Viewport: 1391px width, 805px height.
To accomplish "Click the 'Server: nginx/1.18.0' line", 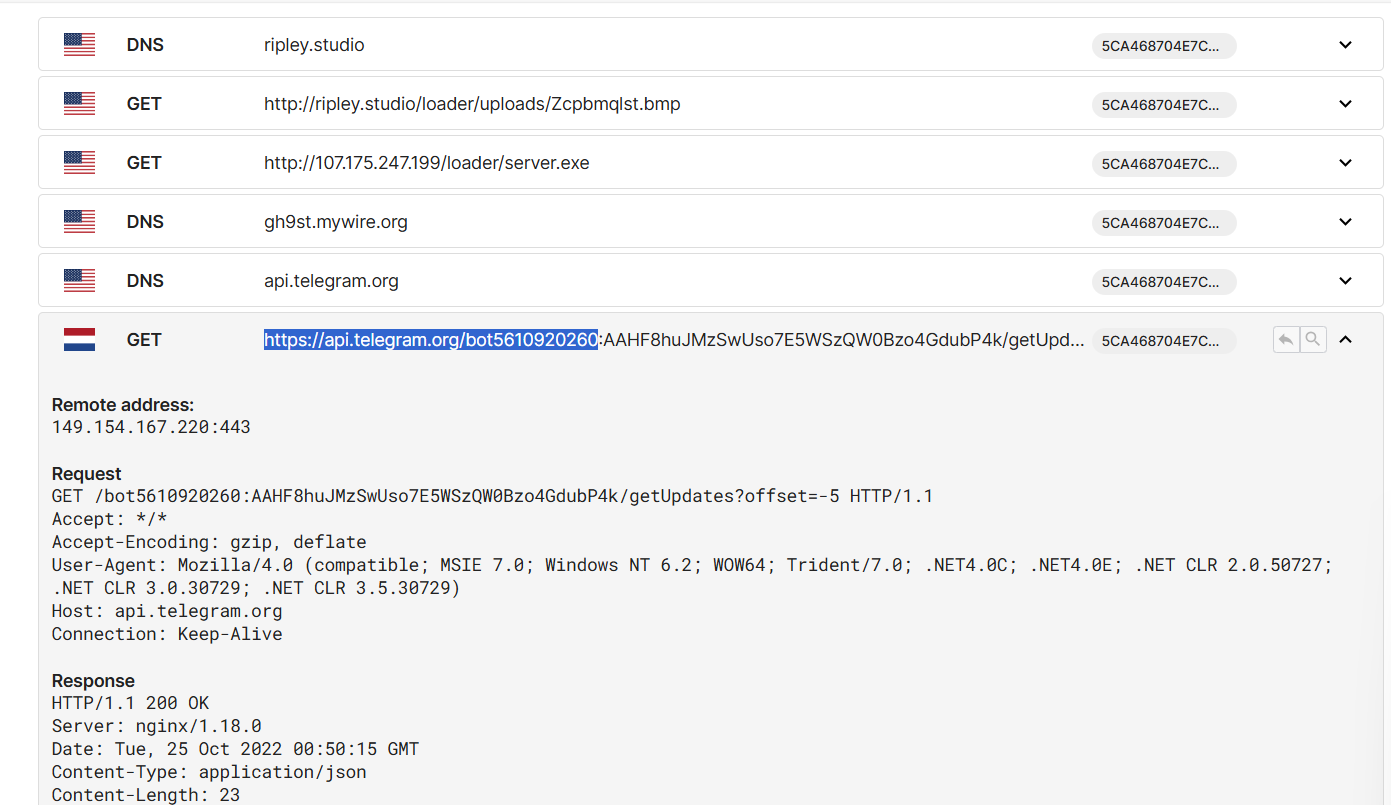I will point(157,726).
